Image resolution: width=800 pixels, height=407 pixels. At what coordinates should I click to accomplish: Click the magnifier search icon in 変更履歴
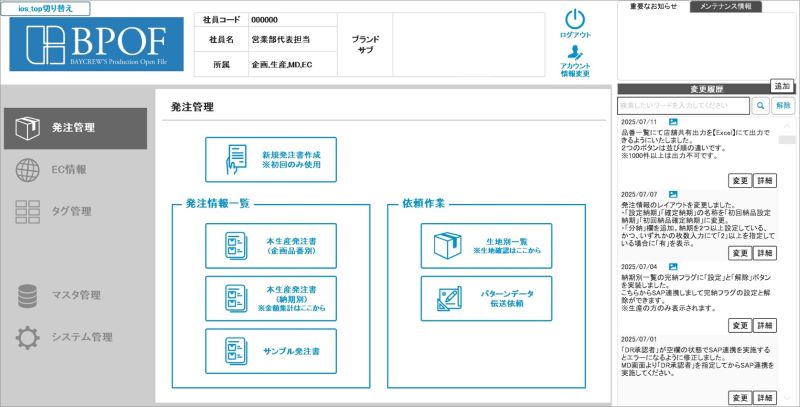pos(761,105)
